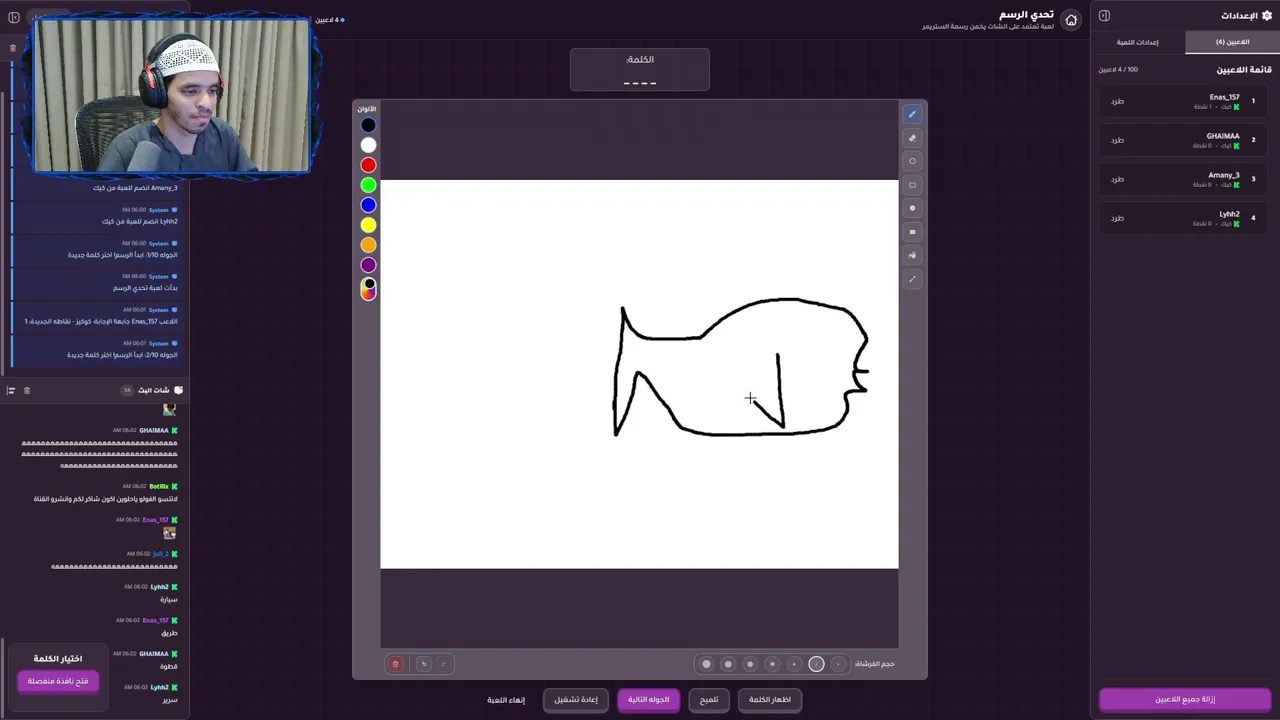Redo the last undone stroke
Screen dimensions: 1280x720
(x=444, y=664)
